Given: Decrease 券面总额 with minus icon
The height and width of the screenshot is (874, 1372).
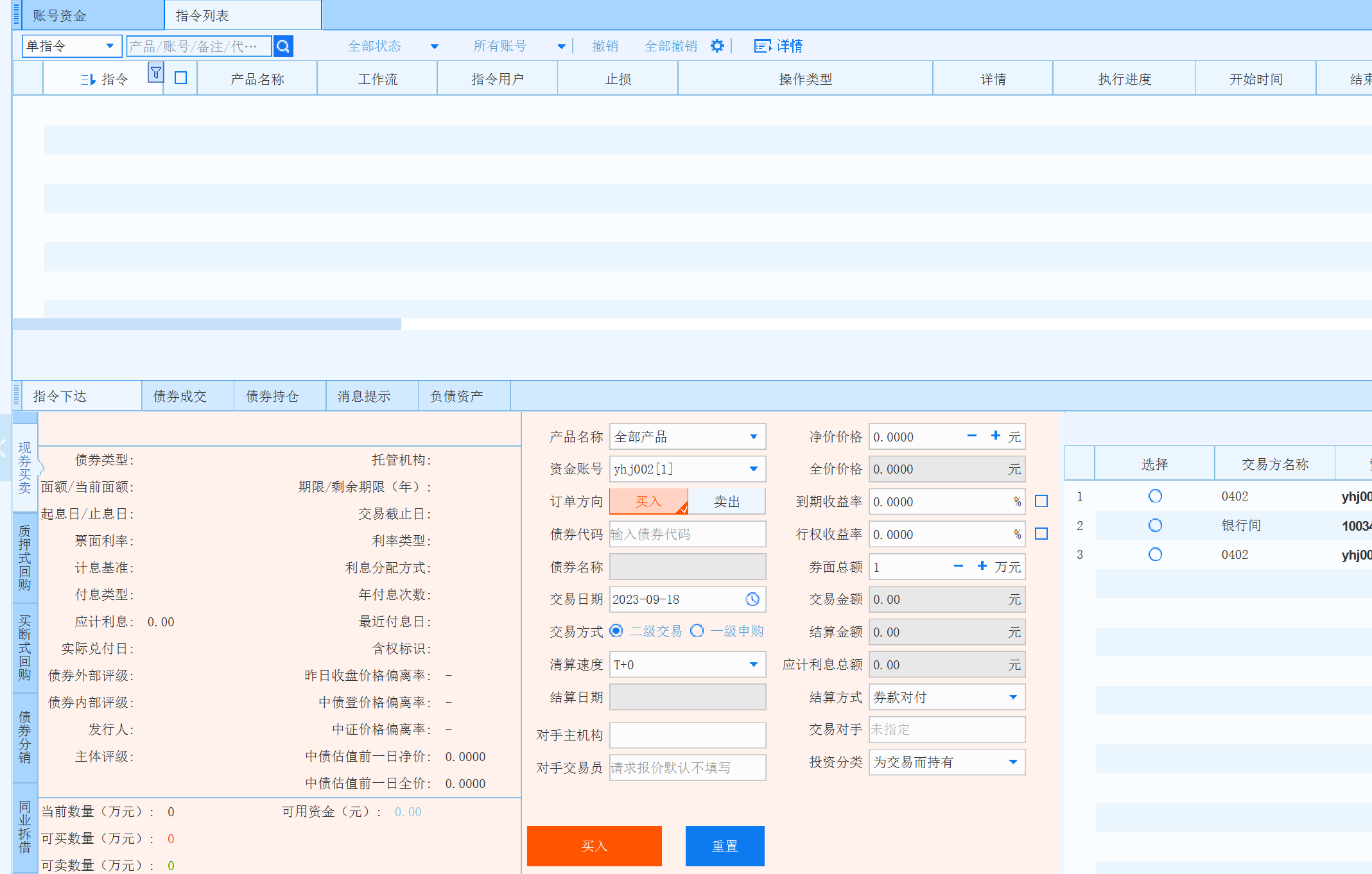Looking at the screenshot, I should pyautogui.click(x=959, y=567).
